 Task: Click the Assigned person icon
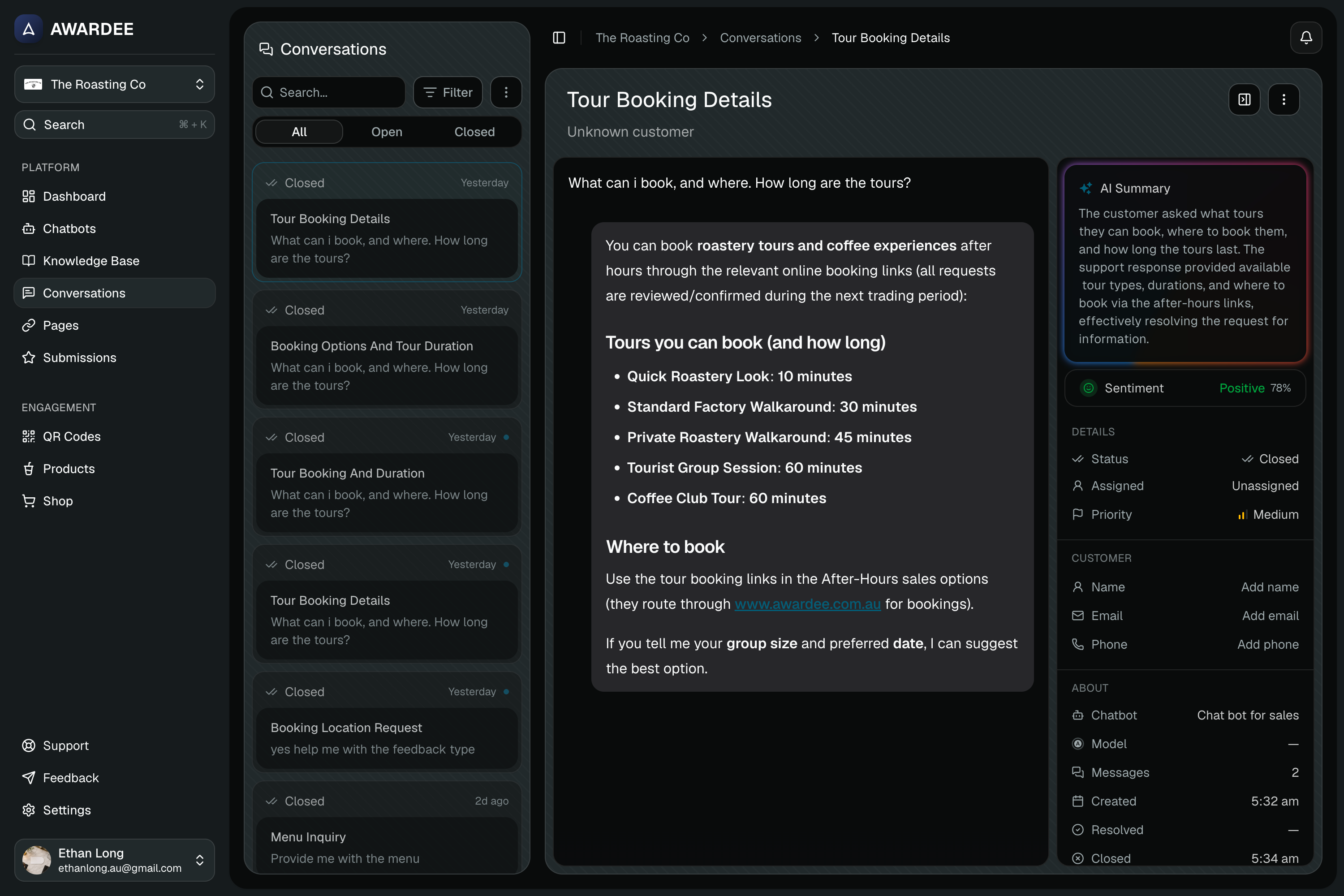[1078, 486]
